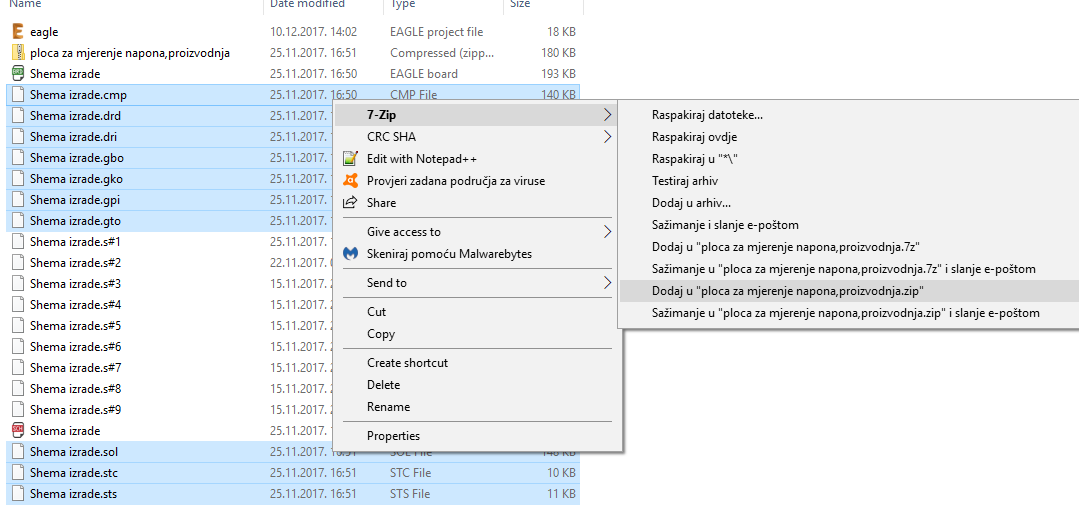1079x514 pixels.
Task: Expand the CRC SHA submenu arrow
Action: (x=608, y=137)
